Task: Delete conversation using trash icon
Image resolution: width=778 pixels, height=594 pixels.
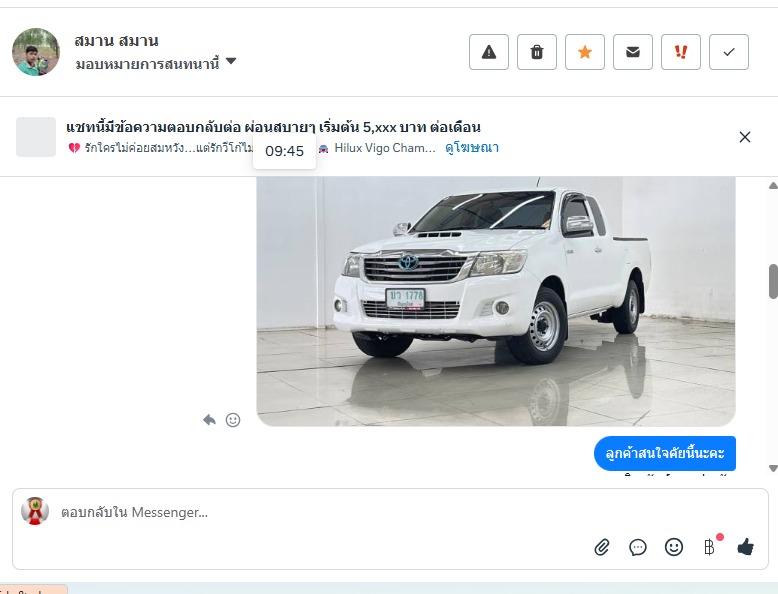Action: coord(537,52)
